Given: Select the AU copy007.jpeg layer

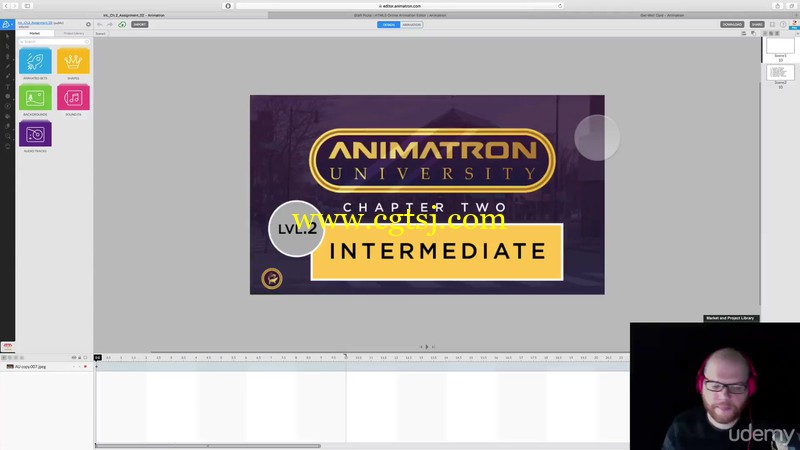Looking at the screenshot, I should [47, 367].
